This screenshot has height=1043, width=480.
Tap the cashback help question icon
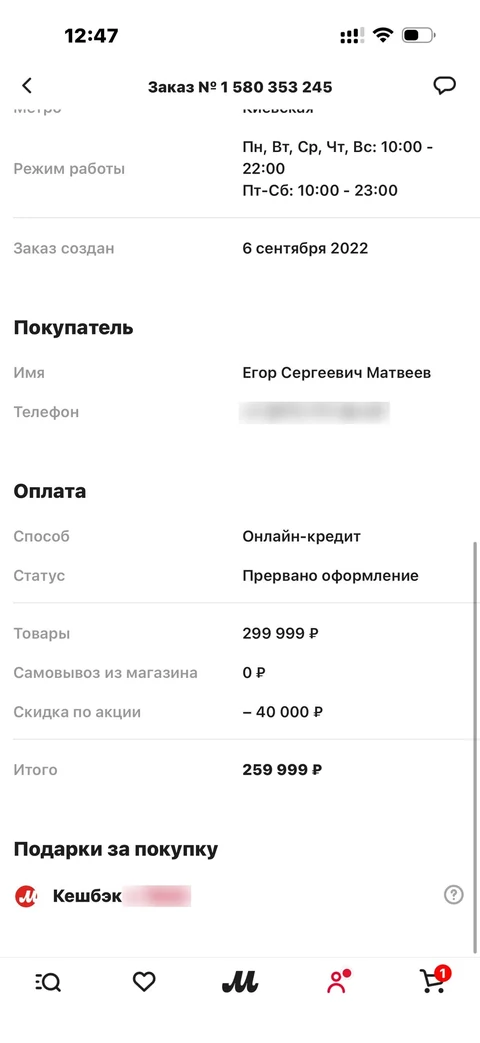click(x=453, y=895)
